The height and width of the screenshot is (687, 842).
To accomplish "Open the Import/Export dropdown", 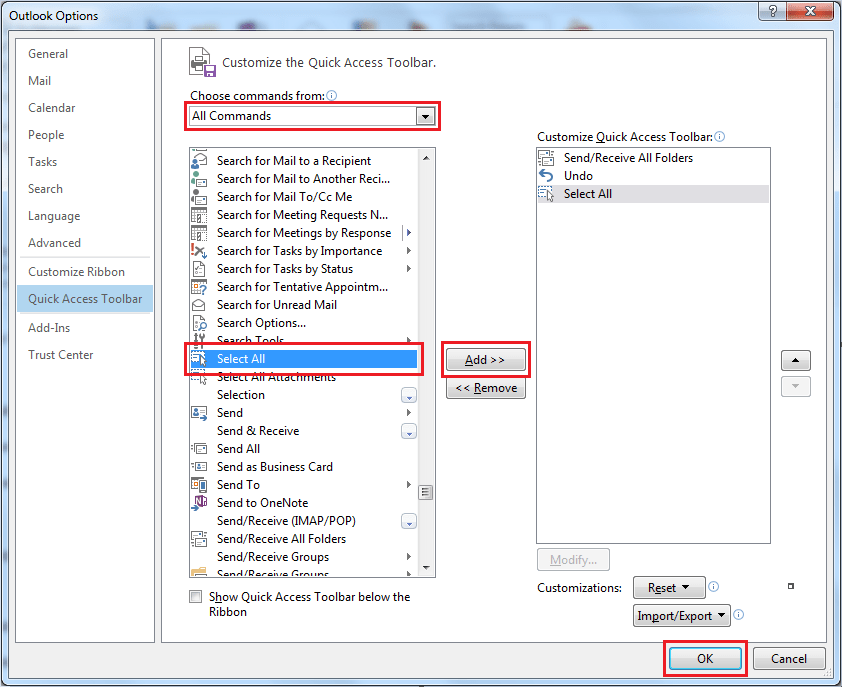I will click(681, 615).
